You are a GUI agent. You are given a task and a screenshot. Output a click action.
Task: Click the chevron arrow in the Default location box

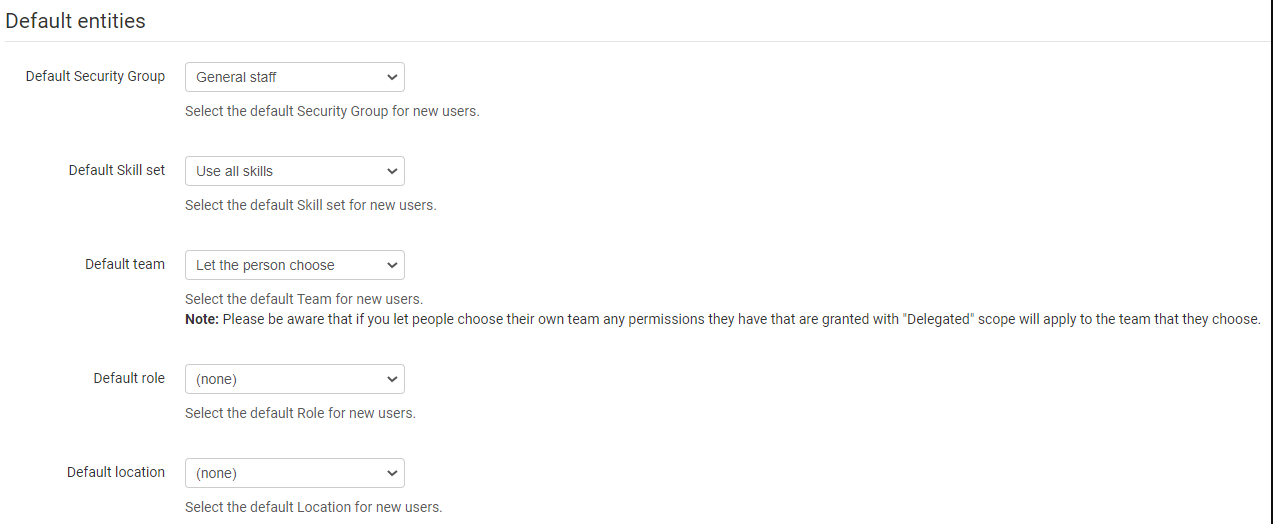pyautogui.click(x=392, y=473)
